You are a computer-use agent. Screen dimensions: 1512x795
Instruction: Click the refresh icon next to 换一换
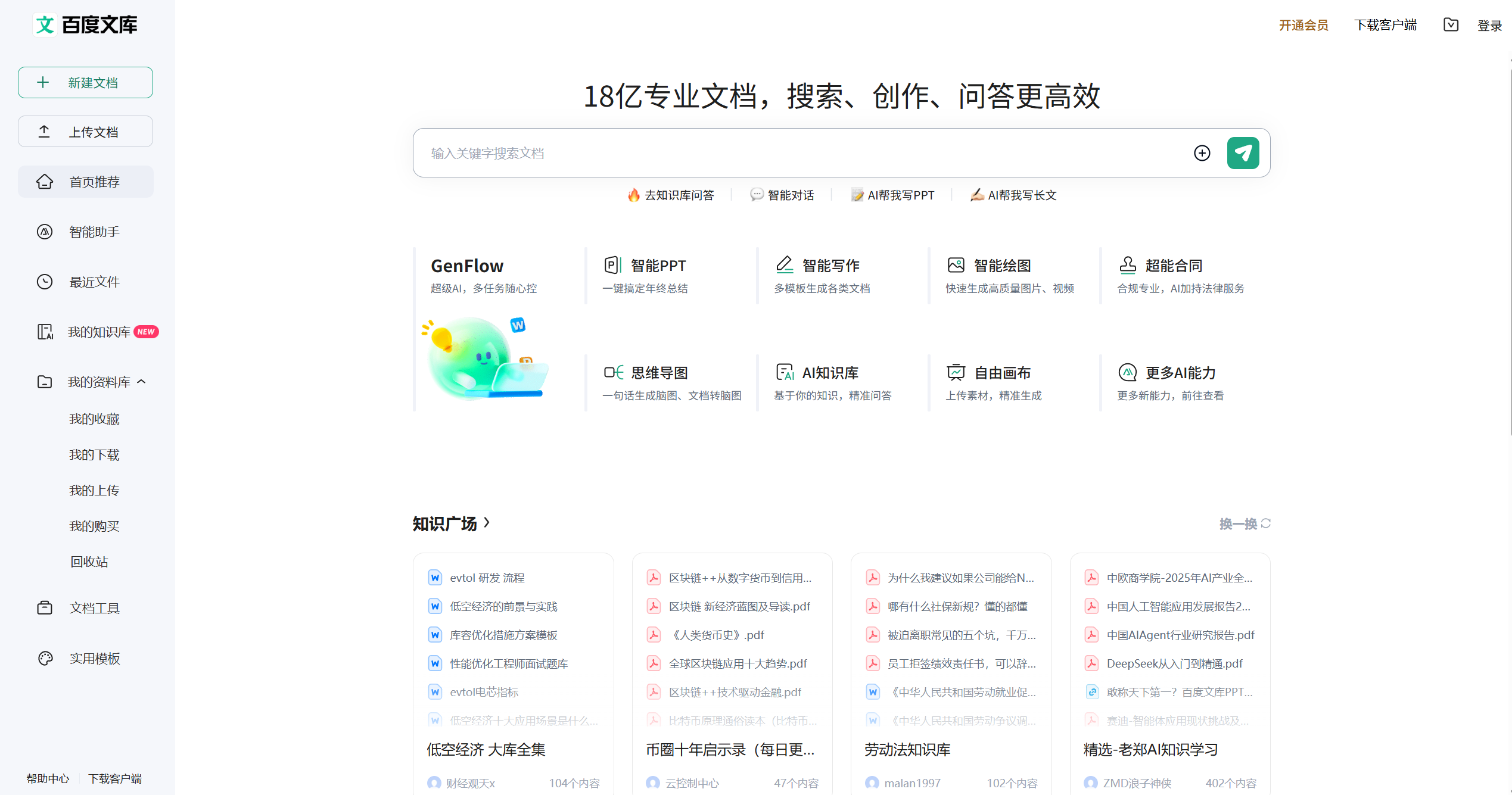[1266, 523]
